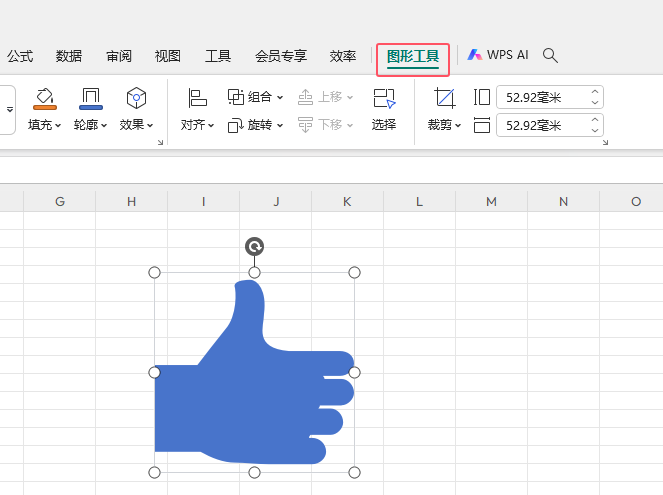Click the shape height icon
The width and height of the screenshot is (663, 495).
coord(482,97)
